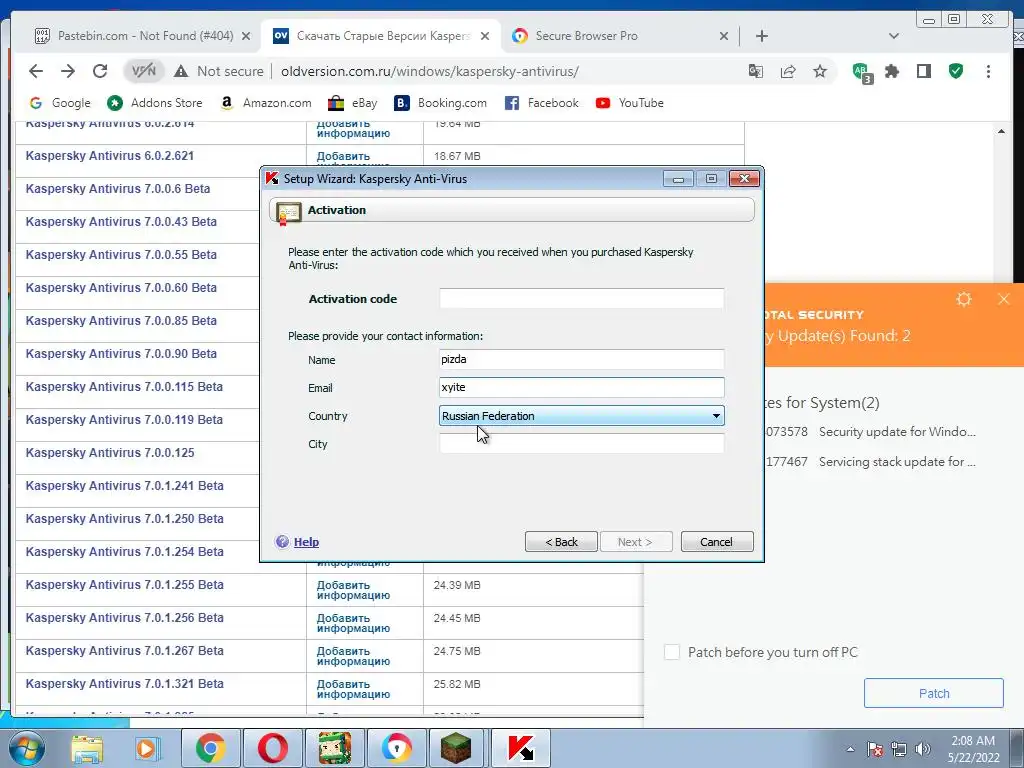Image resolution: width=1024 pixels, height=768 pixels.
Task: Click the volume speaker tray icon
Action: pos(923,749)
